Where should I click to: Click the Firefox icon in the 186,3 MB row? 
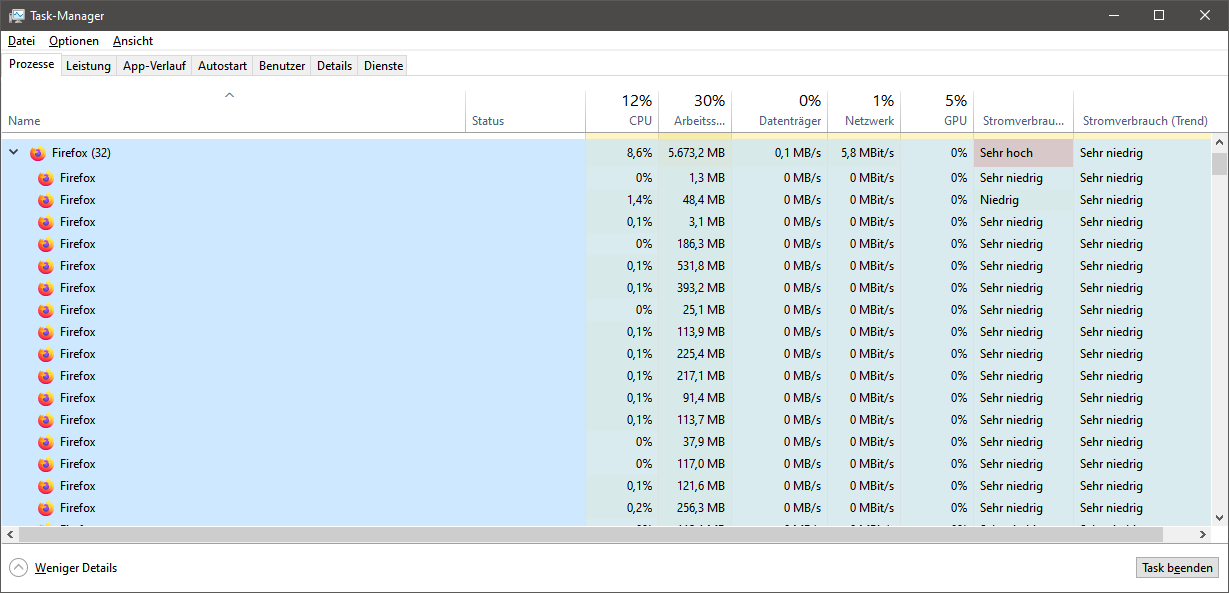pyautogui.click(x=45, y=244)
